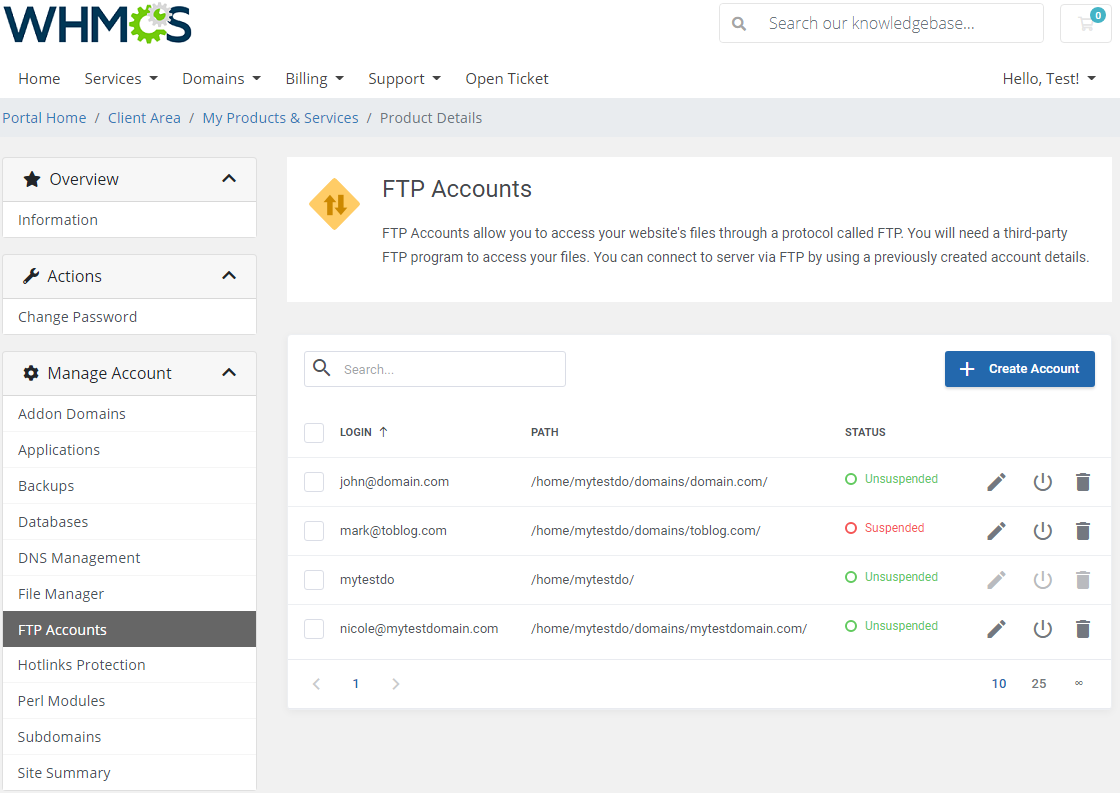Image resolution: width=1120 pixels, height=793 pixels.
Task: Click the knowledgebase search magnifier icon
Action: [739, 24]
